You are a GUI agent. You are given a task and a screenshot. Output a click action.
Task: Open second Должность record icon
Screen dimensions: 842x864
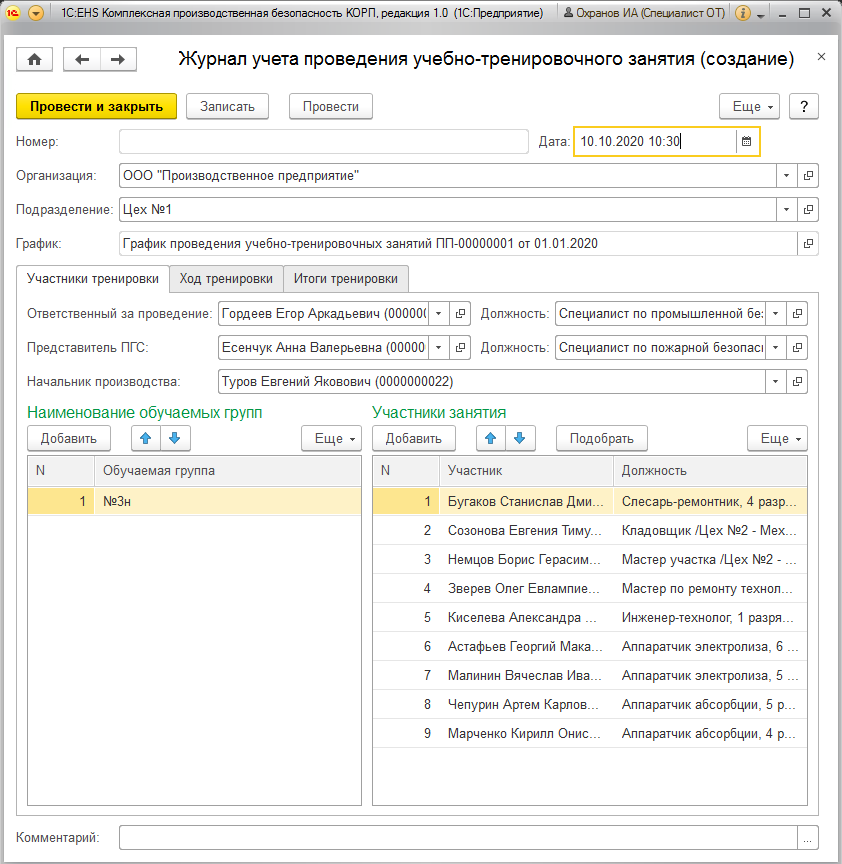coord(797,348)
